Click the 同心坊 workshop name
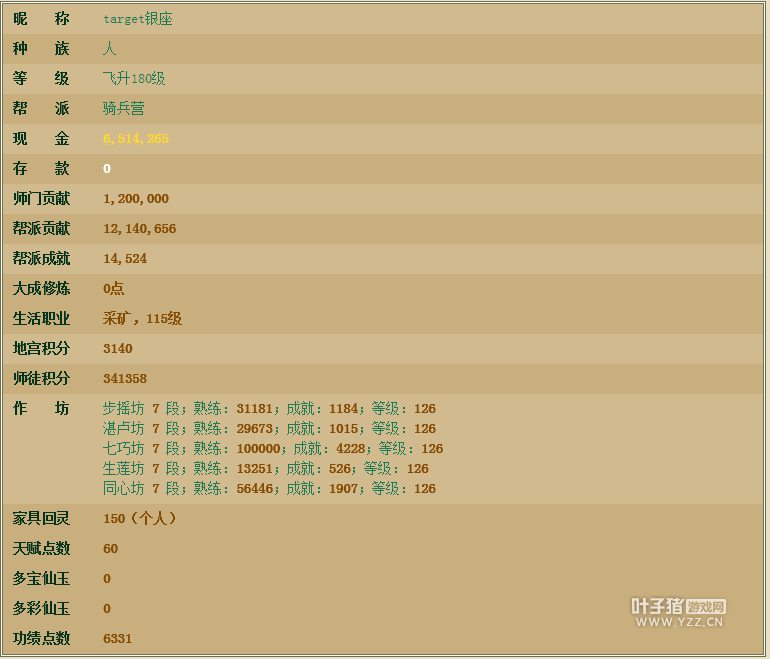 click(x=124, y=489)
